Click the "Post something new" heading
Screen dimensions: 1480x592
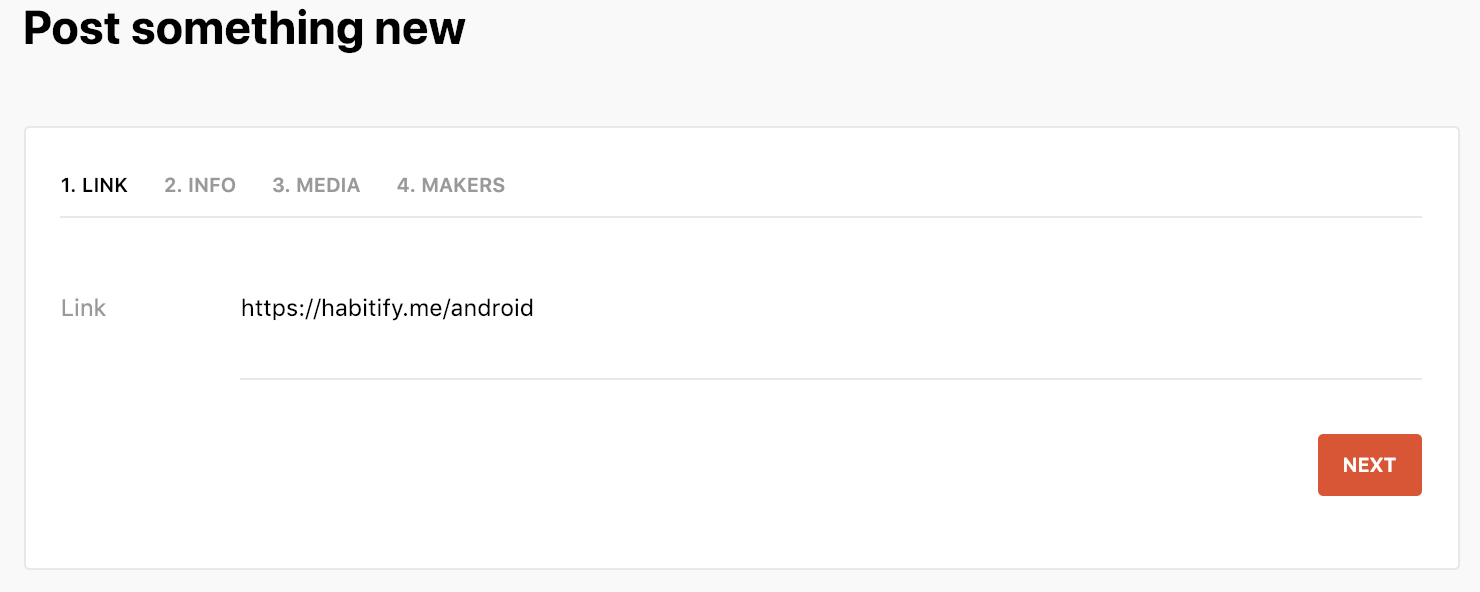244,28
